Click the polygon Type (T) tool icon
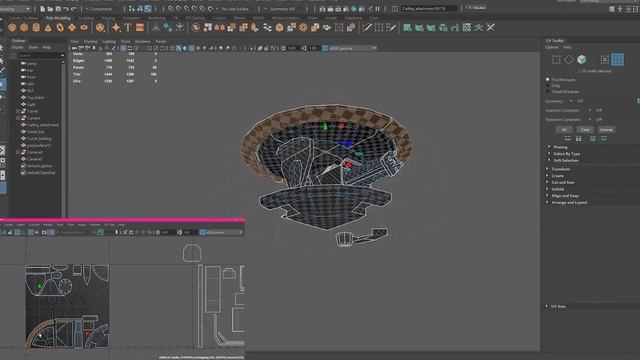Viewport: 640px width, 360px height. click(x=128, y=27)
